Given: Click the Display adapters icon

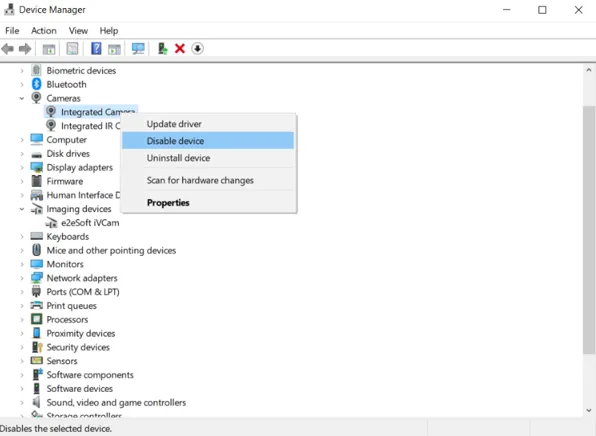Looking at the screenshot, I should [36, 167].
